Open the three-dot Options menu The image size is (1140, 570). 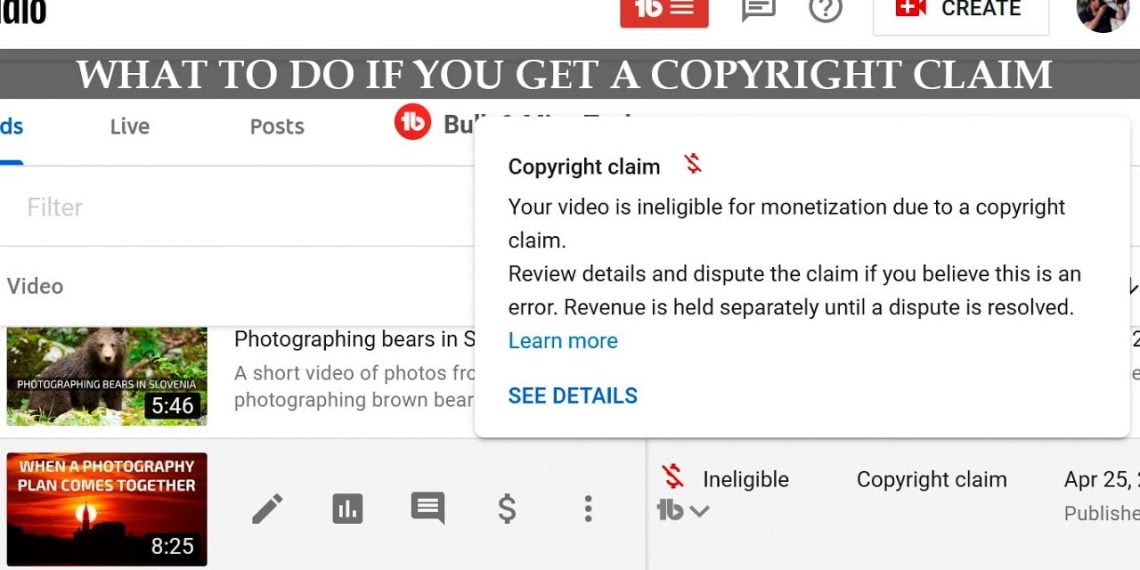[x=588, y=509]
